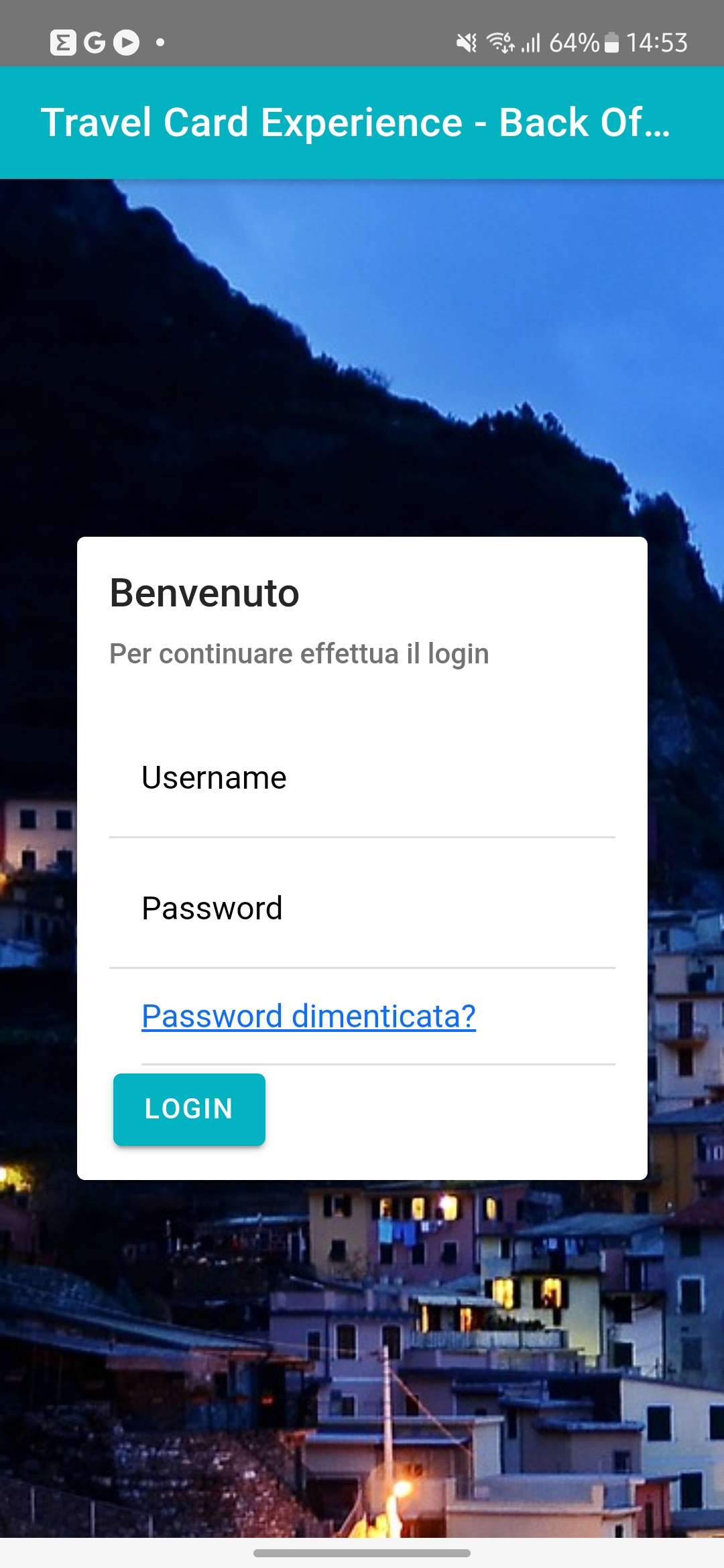This screenshot has height=1568, width=724.
Task: Tap the LOGIN button
Action: [x=189, y=1109]
